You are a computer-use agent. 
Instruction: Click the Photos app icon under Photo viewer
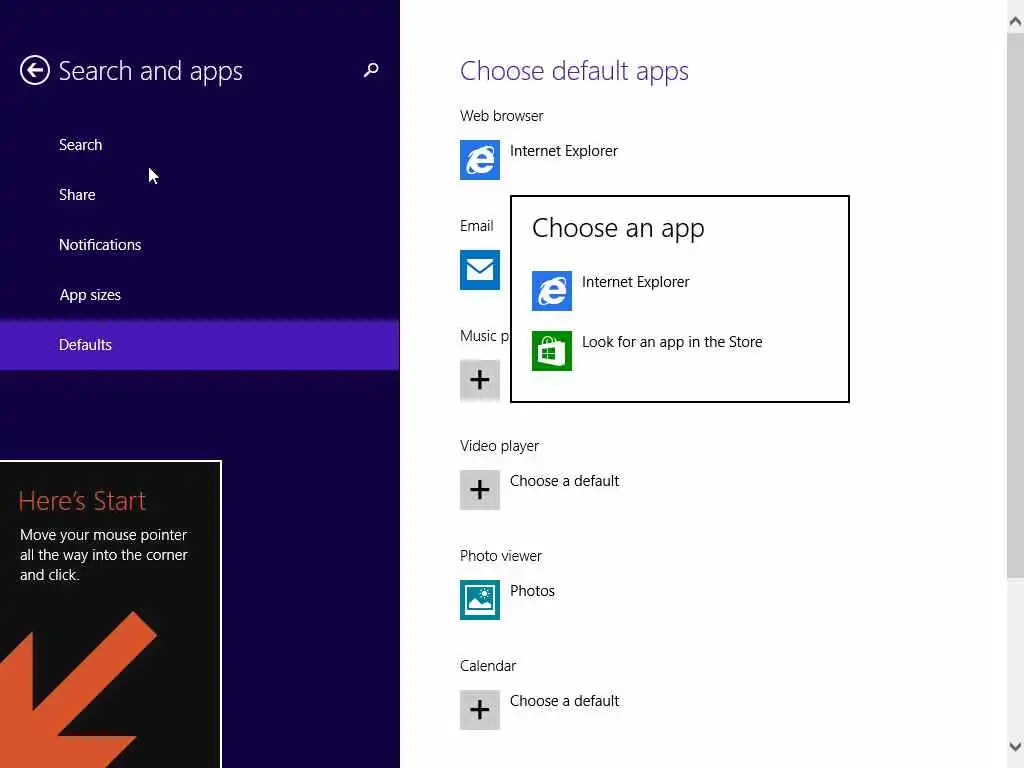click(480, 600)
